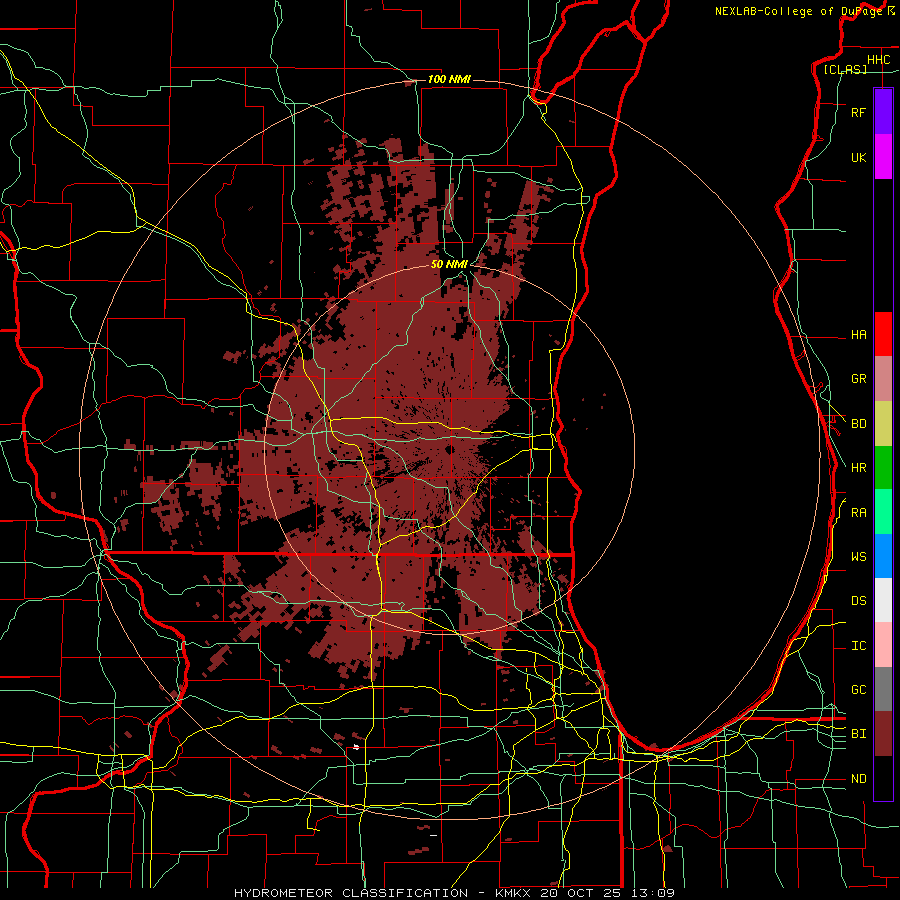Image resolution: width=900 pixels, height=900 pixels.
Task: Click the 'BI' legend label
Action: pyautogui.click(x=858, y=734)
